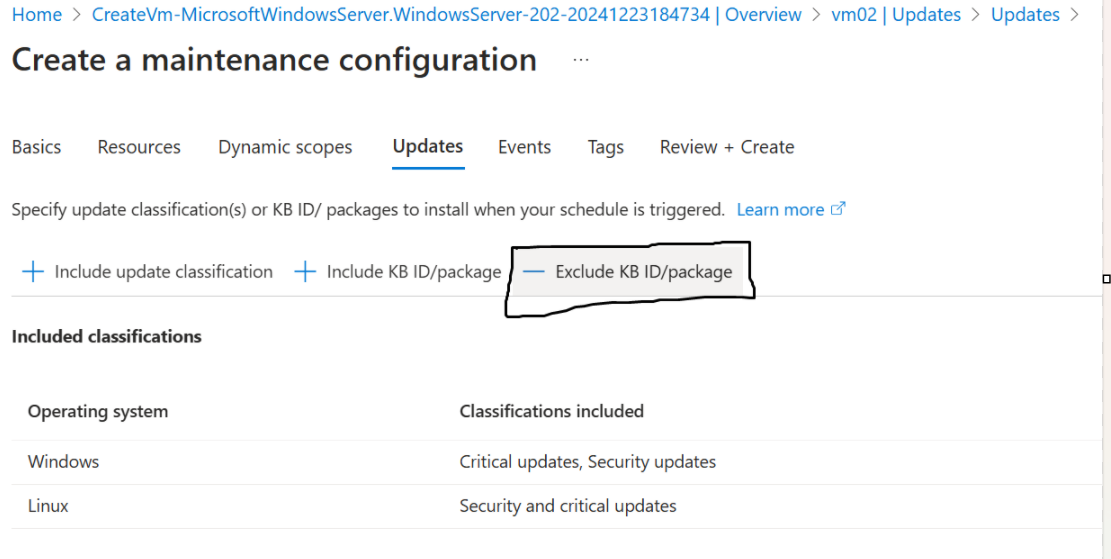1111x559 pixels.
Task: Open the CreateVm Overview breadcrumb
Action: pos(447,14)
